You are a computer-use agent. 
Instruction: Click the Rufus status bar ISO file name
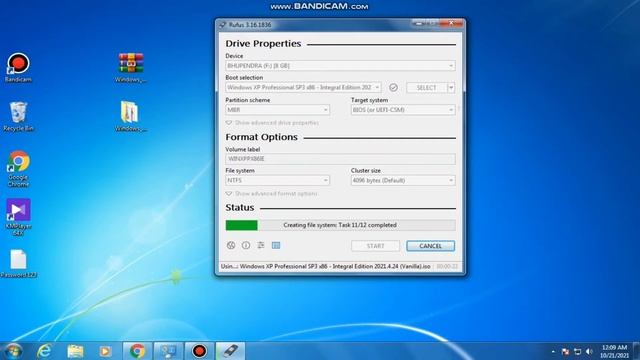[325, 266]
